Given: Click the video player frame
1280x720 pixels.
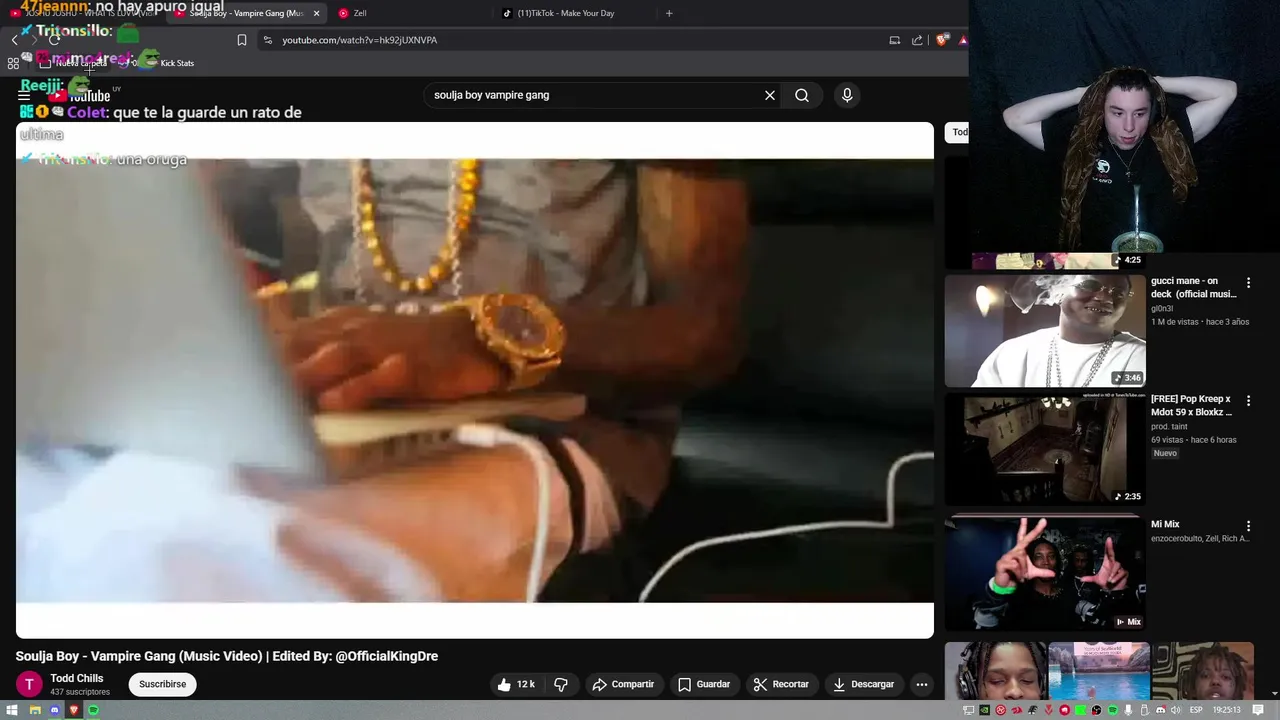Looking at the screenshot, I should [475, 380].
